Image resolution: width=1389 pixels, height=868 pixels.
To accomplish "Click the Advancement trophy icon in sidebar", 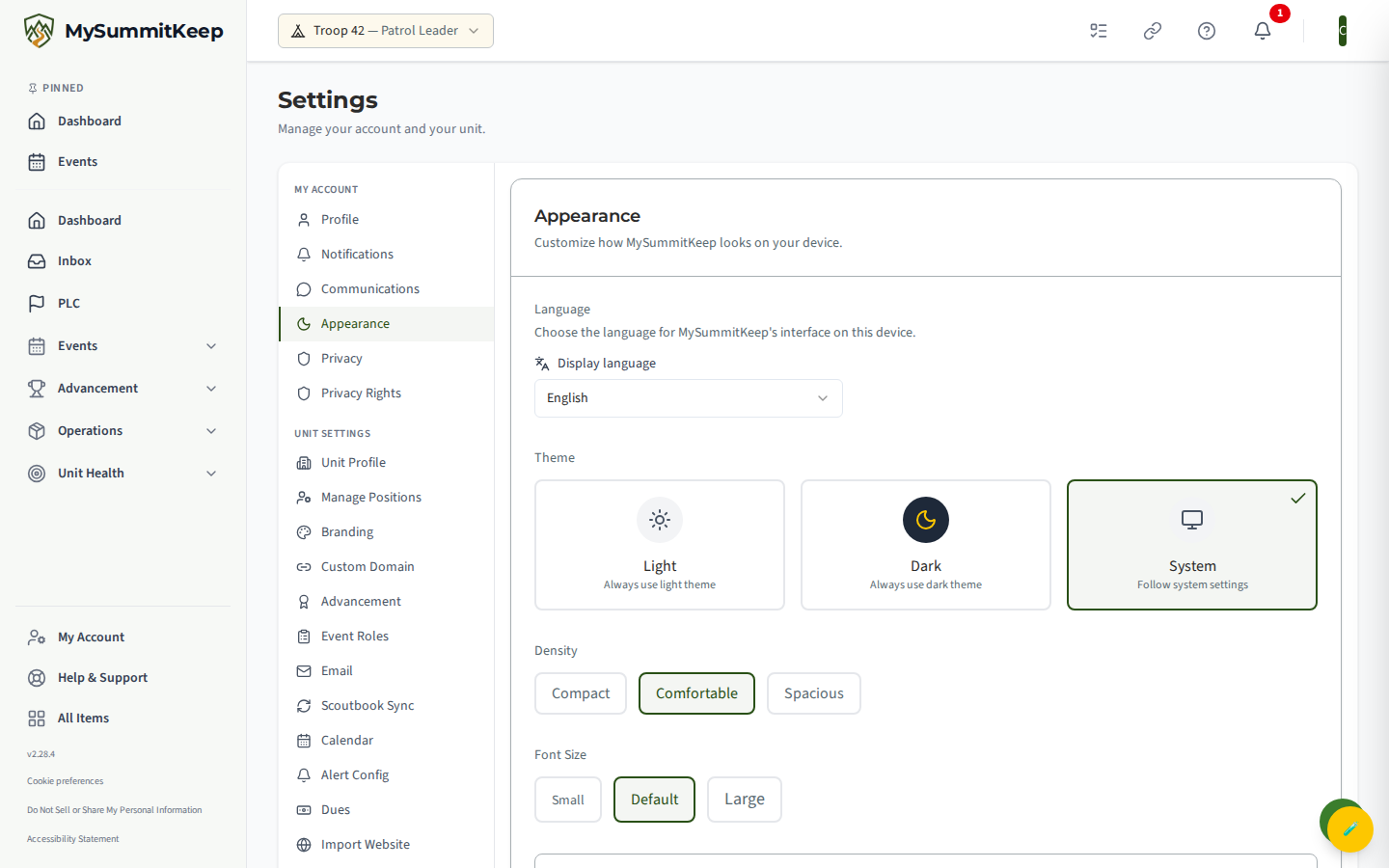I will point(37,389).
